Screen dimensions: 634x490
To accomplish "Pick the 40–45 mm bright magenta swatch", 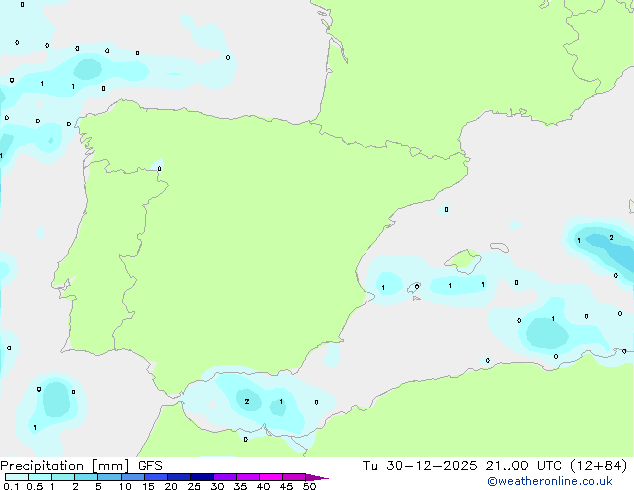I will click(x=271, y=477).
